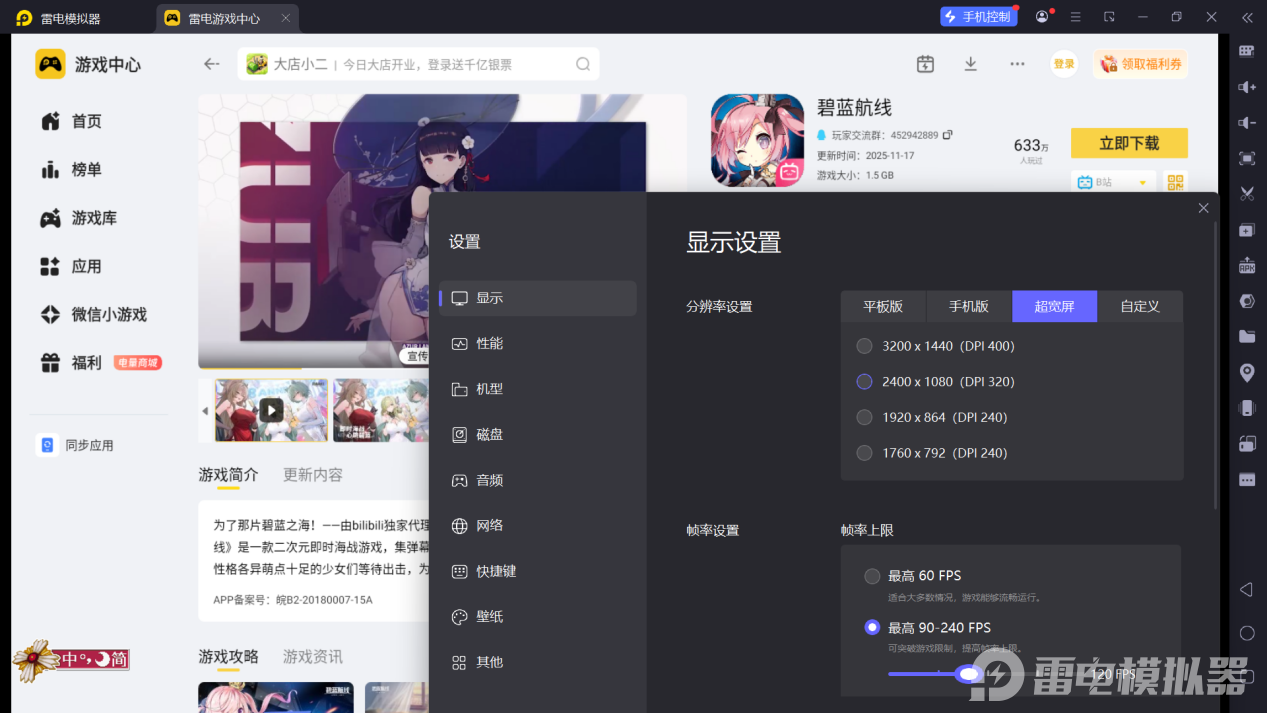The height and width of the screenshot is (713, 1267).
Task: Open the location pin tool in sidebar
Action: (x=1247, y=373)
